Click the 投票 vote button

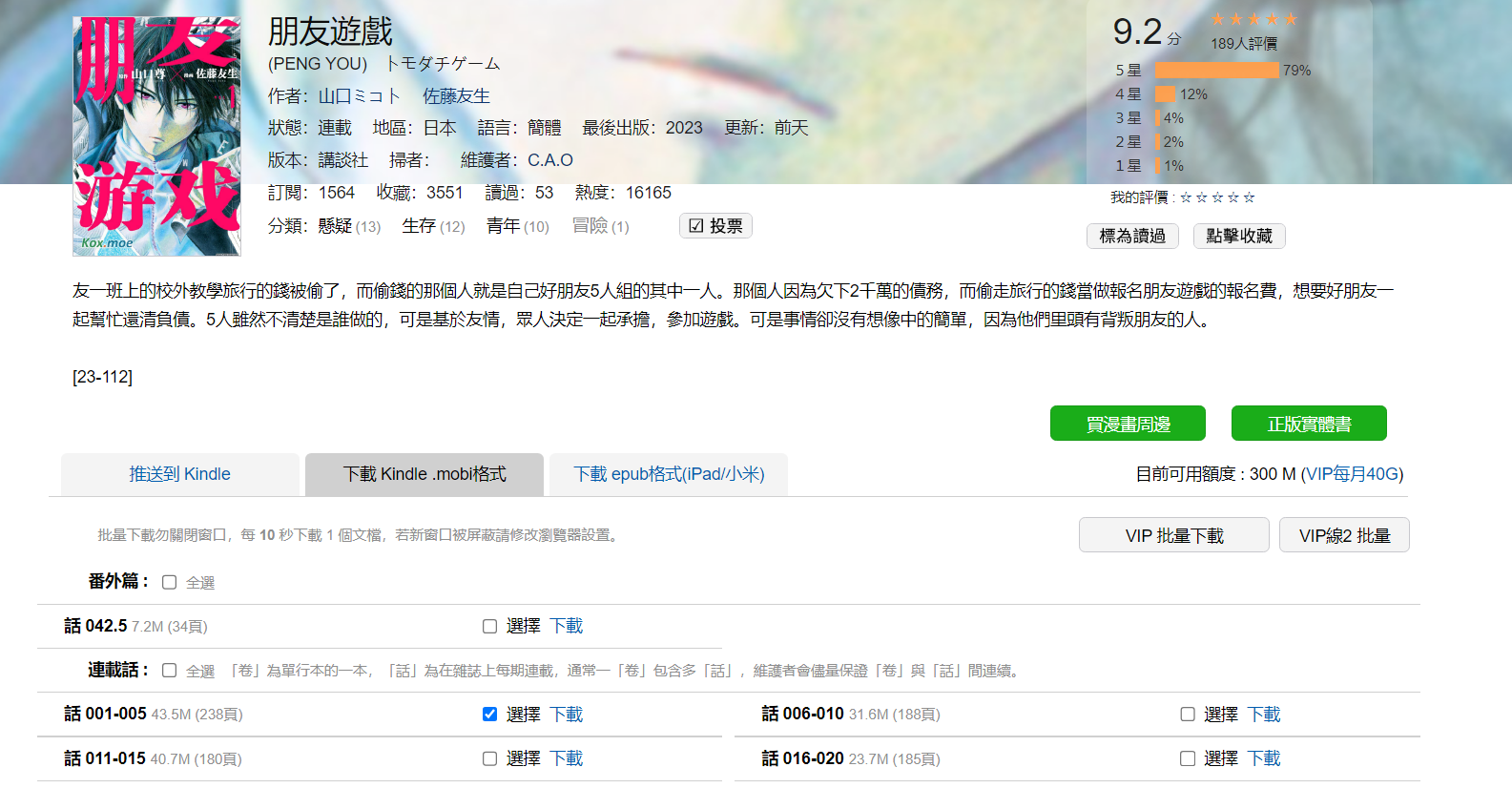715,226
